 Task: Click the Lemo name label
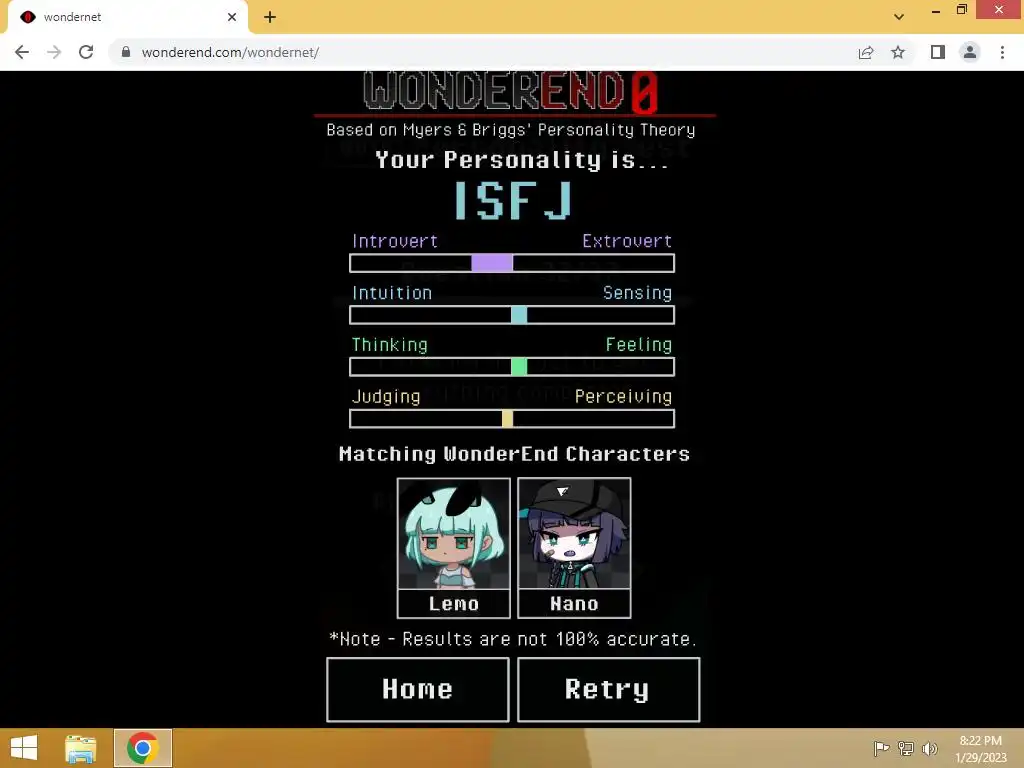click(454, 603)
